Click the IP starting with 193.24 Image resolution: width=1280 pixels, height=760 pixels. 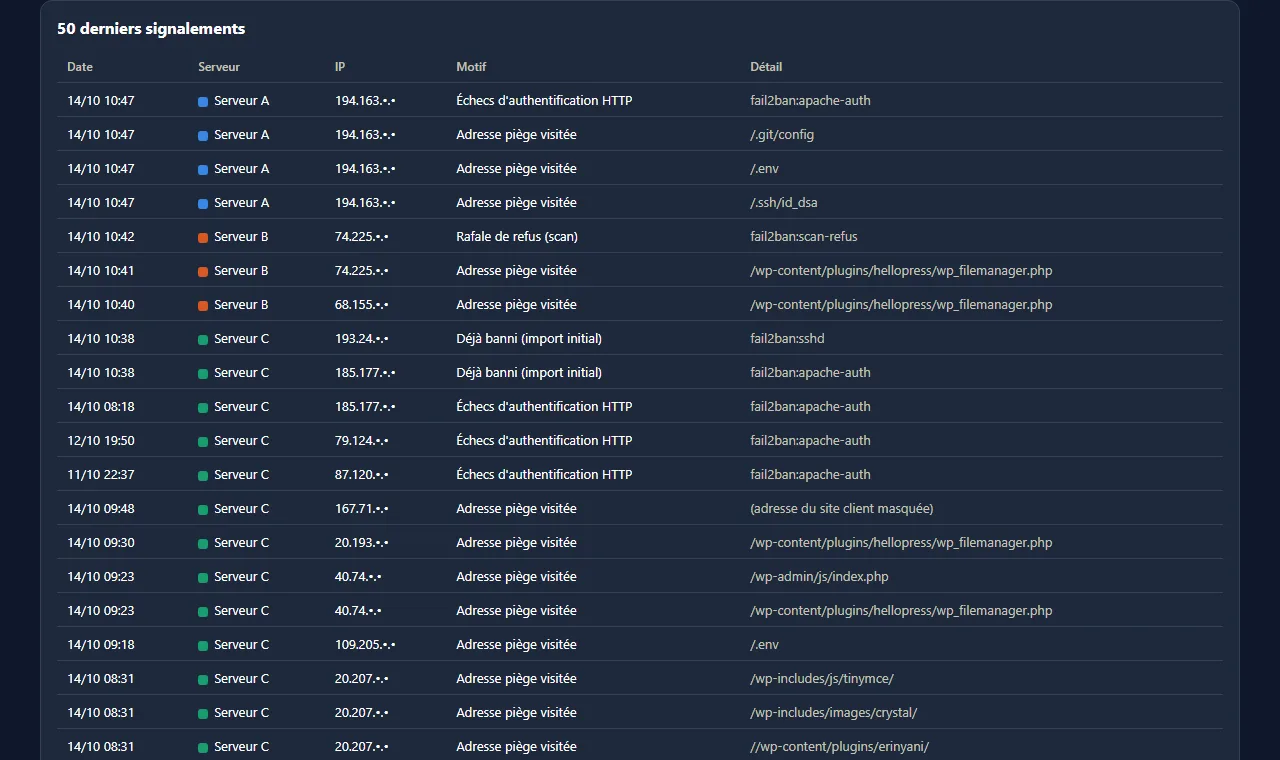click(x=362, y=339)
